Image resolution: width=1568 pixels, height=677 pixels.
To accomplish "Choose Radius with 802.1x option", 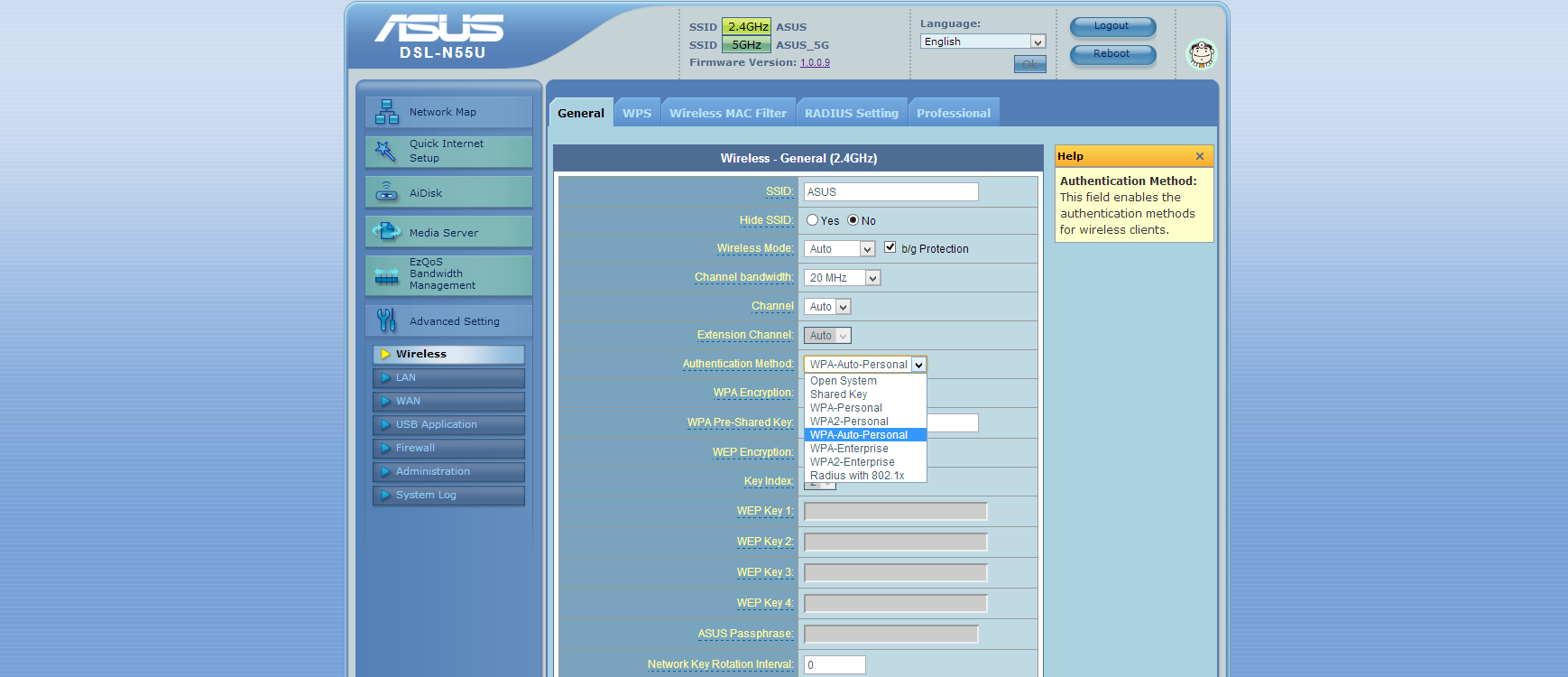I will pyautogui.click(x=865, y=476).
